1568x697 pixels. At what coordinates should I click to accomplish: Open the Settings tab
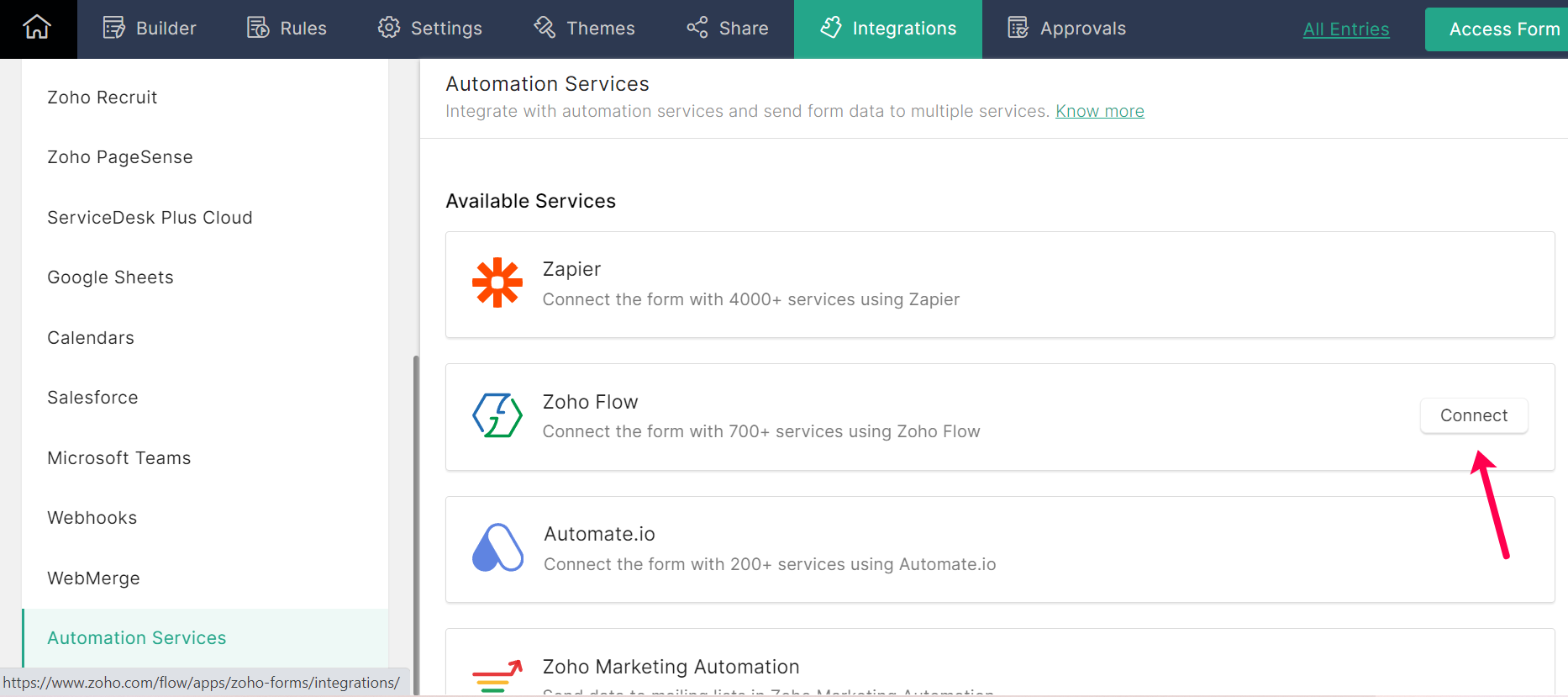429,29
